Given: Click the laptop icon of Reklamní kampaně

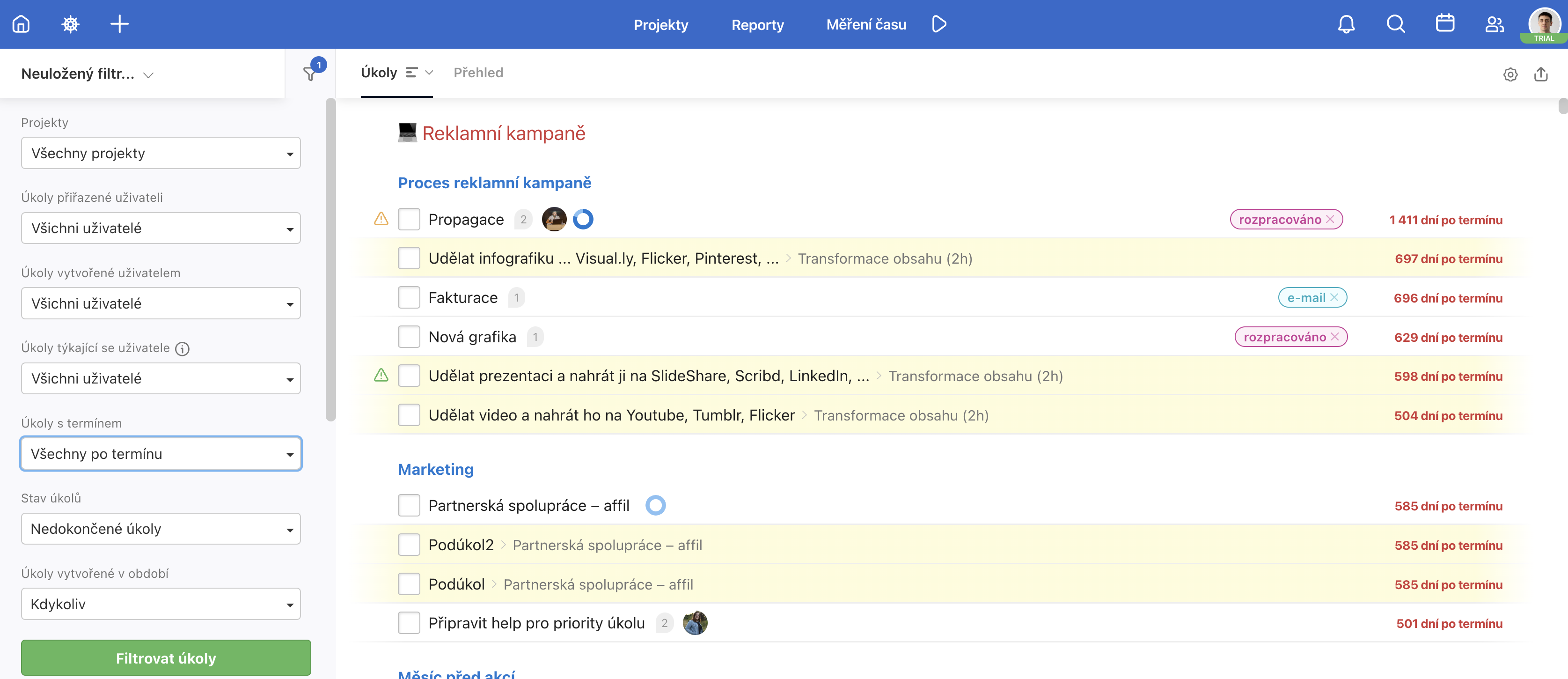Looking at the screenshot, I should click(x=407, y=133).
